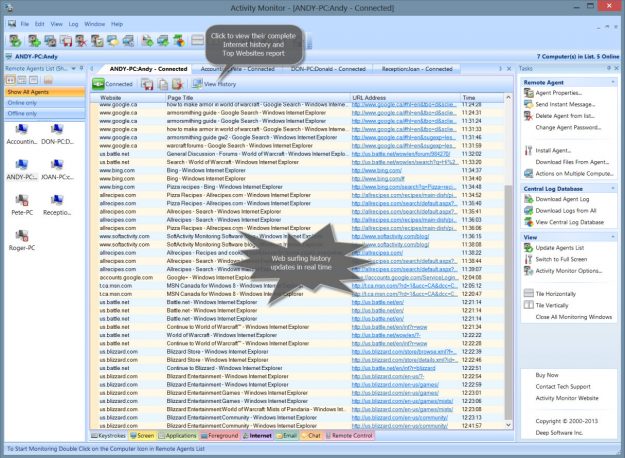The height and width of the screenshot is (458, 625).
Task: Click the Tile Horizontally icon
Action: (528, 293)
